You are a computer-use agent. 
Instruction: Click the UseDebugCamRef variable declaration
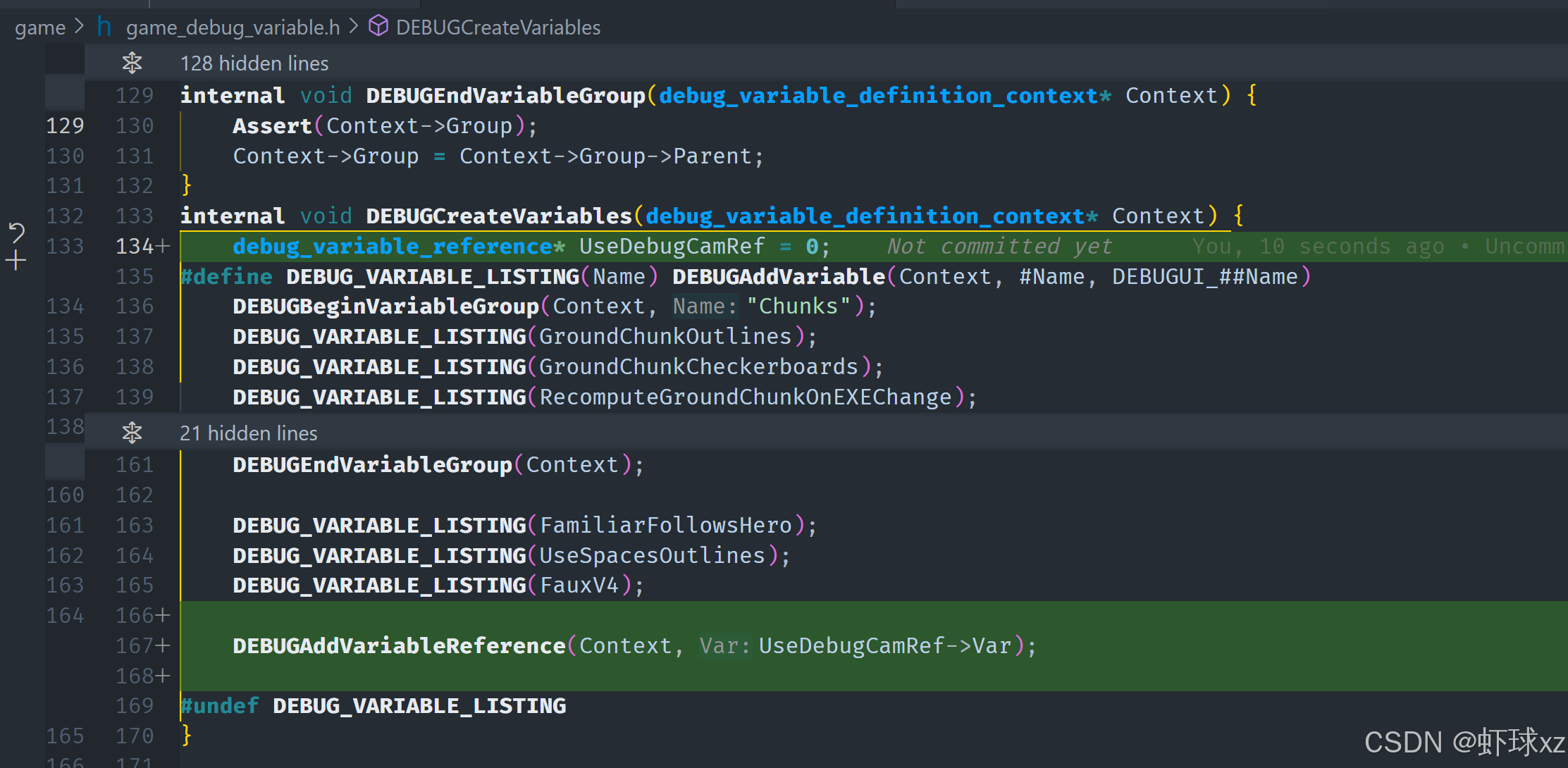[x=671, y=246]
